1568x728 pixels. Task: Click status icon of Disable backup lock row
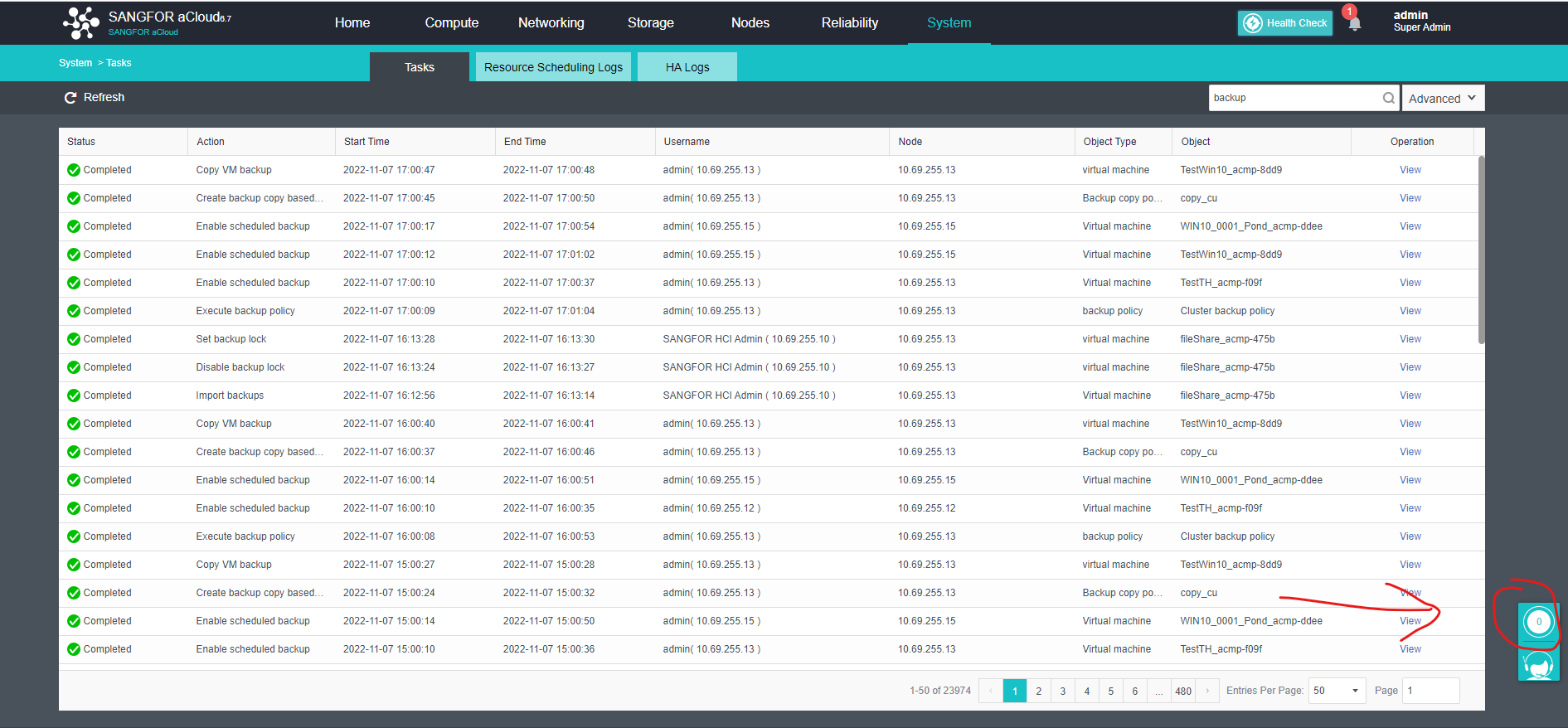pos(74,367)
